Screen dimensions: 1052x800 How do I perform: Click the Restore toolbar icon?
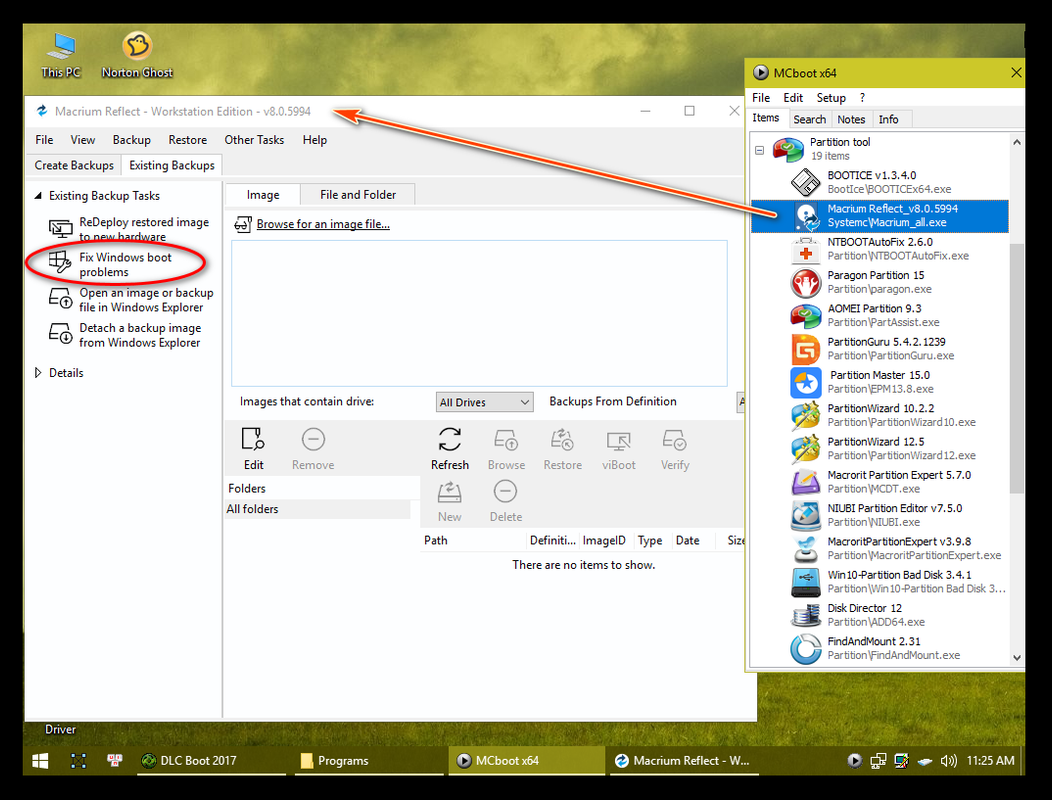pyautogui.click(x=562, y=448)
